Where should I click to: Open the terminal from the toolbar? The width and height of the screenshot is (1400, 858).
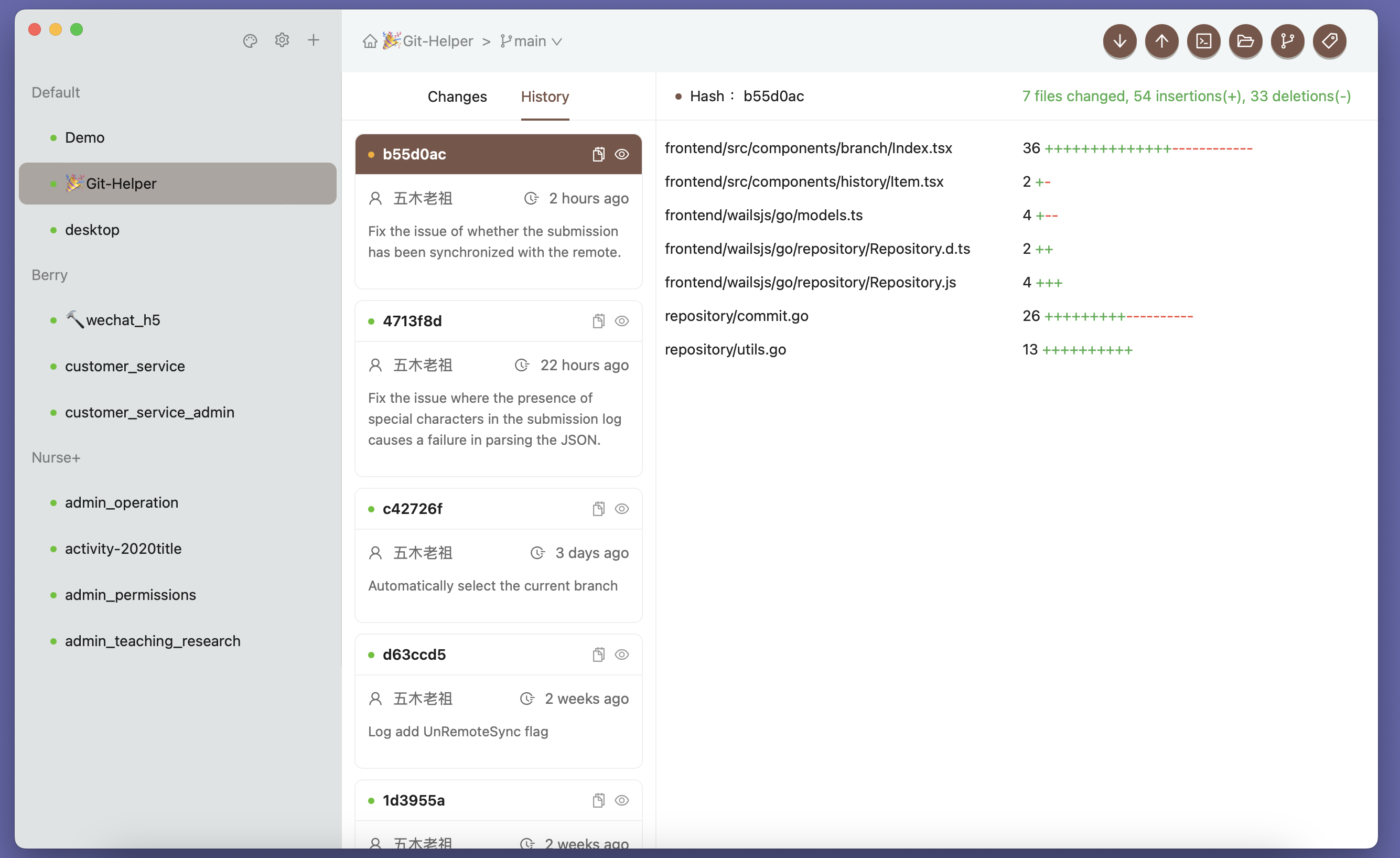click(x=1203, y=41)
